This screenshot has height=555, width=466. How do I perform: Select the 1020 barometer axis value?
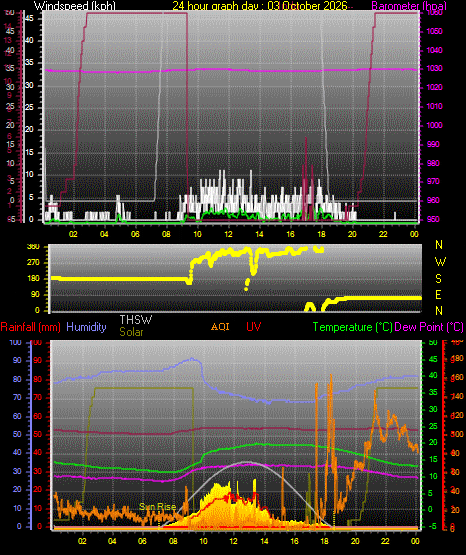435,87
